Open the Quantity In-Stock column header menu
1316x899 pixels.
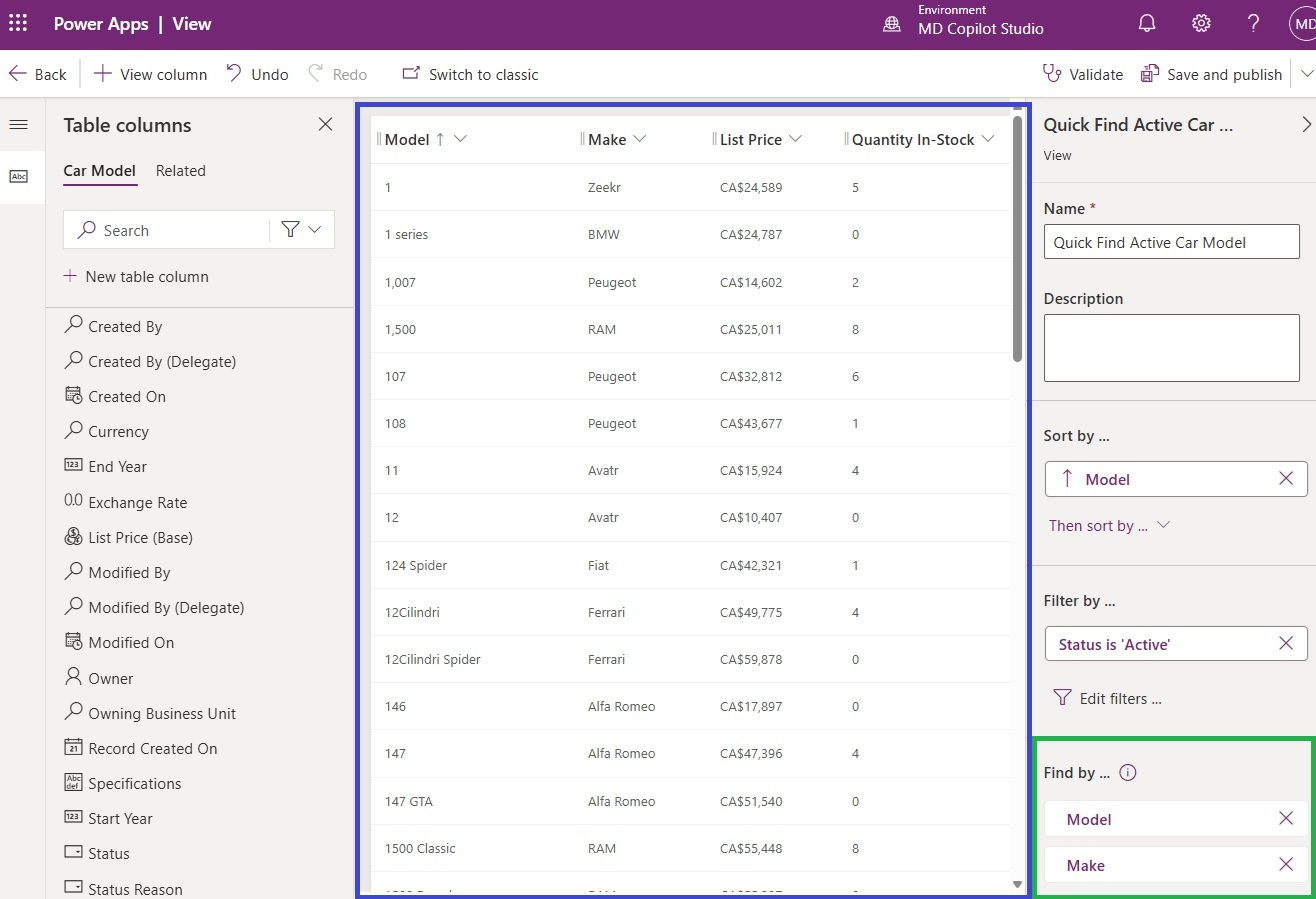click(x=988, y=139)
